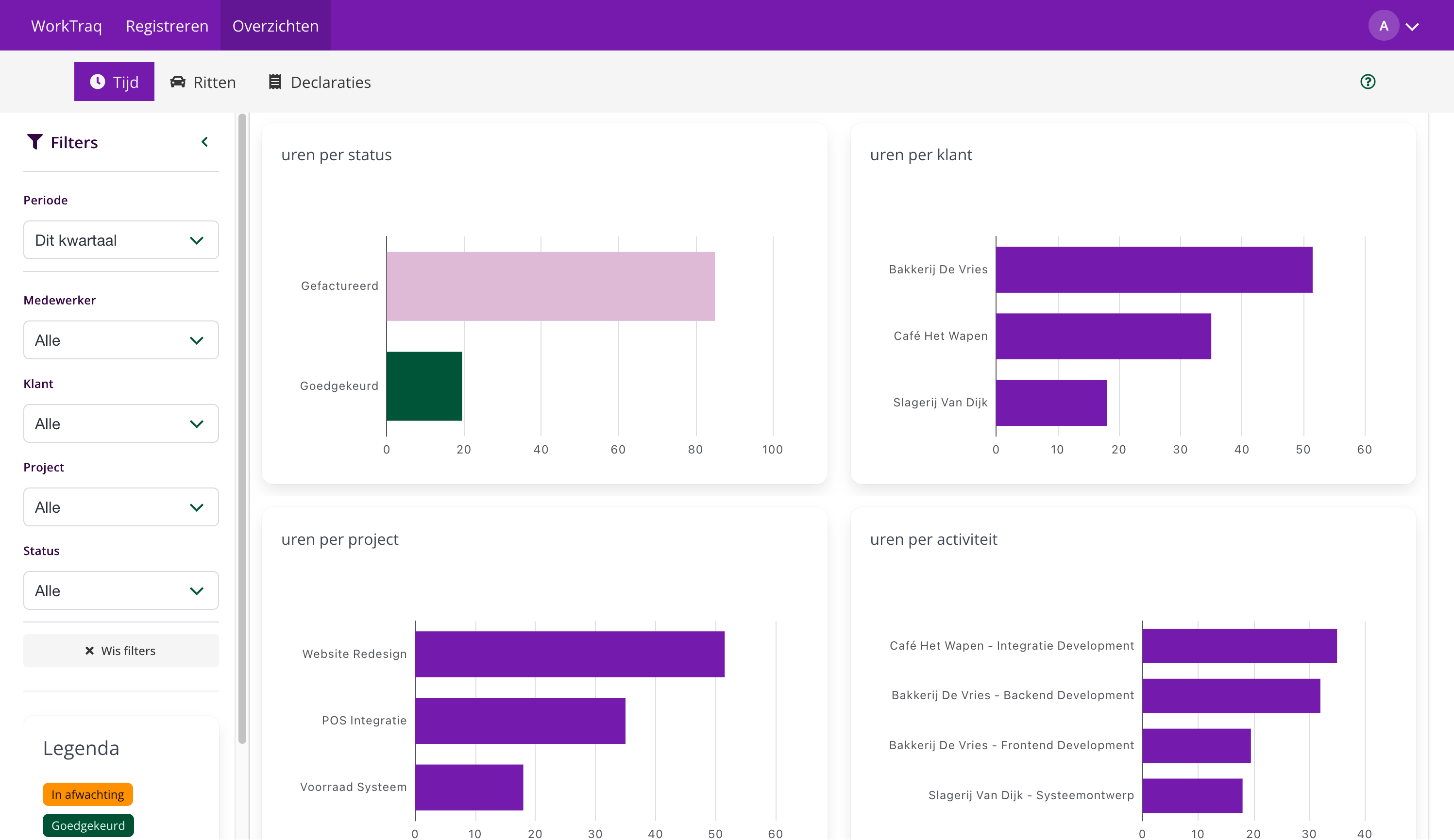Click the car icon for Ritten
Screen dimensions: 1454x840
pos(178,82)
